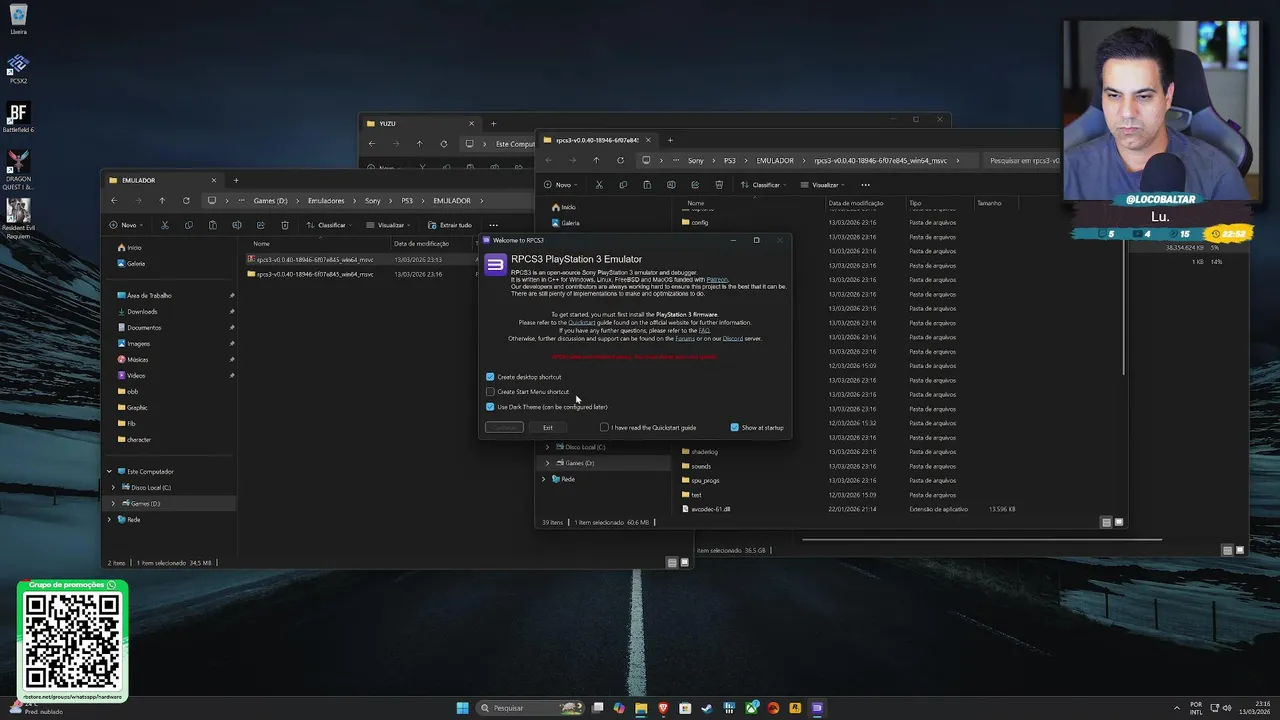Open the Quickstart guide link
Image resolution: width=1280 pixels, height=720 pixels.
(581, 323)
